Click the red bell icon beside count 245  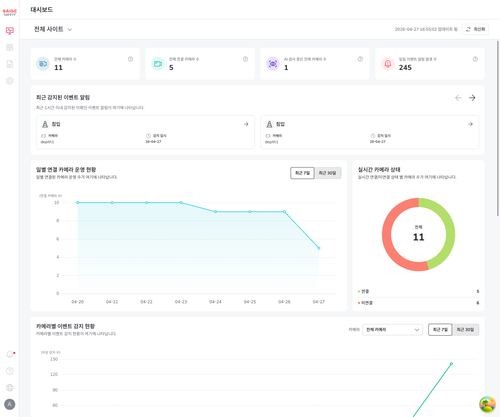pyautogui.click(x=388, y=64)
